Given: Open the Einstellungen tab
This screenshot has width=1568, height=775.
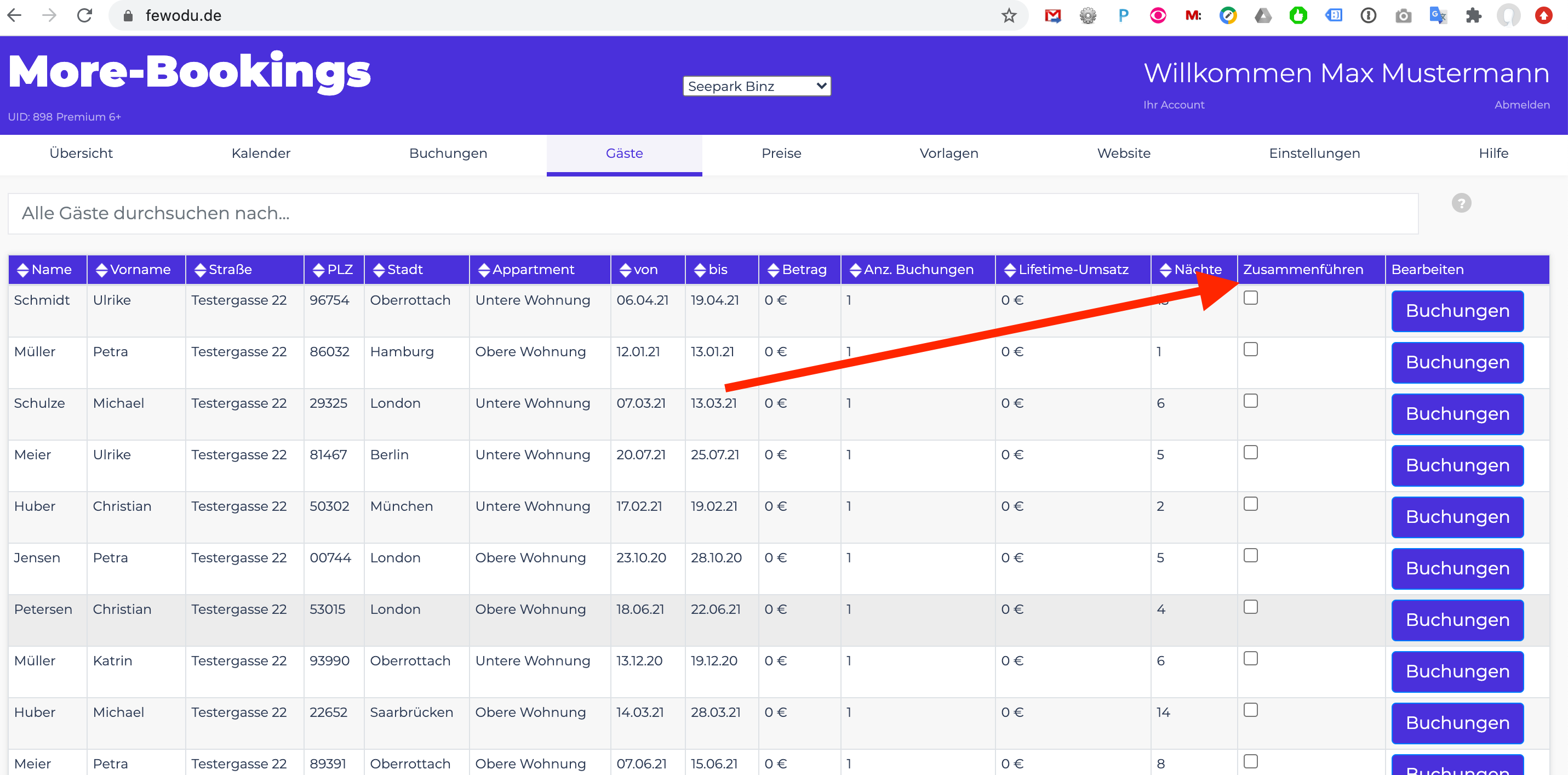Looking at the screenshot, I should (x=1314, y=153).
